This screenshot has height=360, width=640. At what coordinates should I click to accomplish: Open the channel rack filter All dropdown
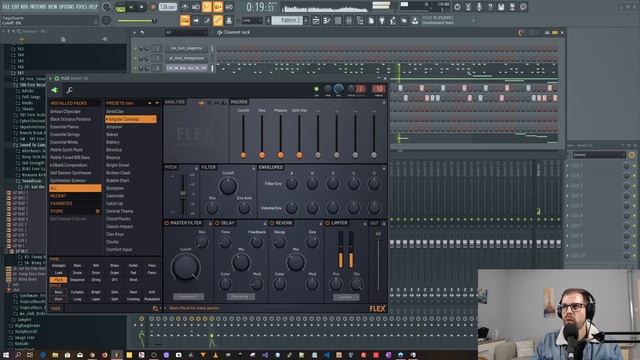186,32
